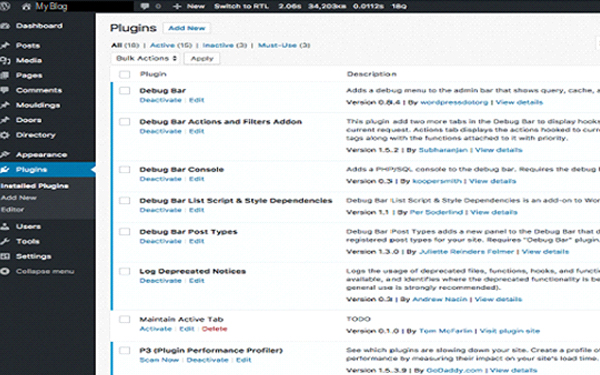Select Add New in Plugins submenu
The height and width of the screenshot is (375, 600).
(18, 198)
